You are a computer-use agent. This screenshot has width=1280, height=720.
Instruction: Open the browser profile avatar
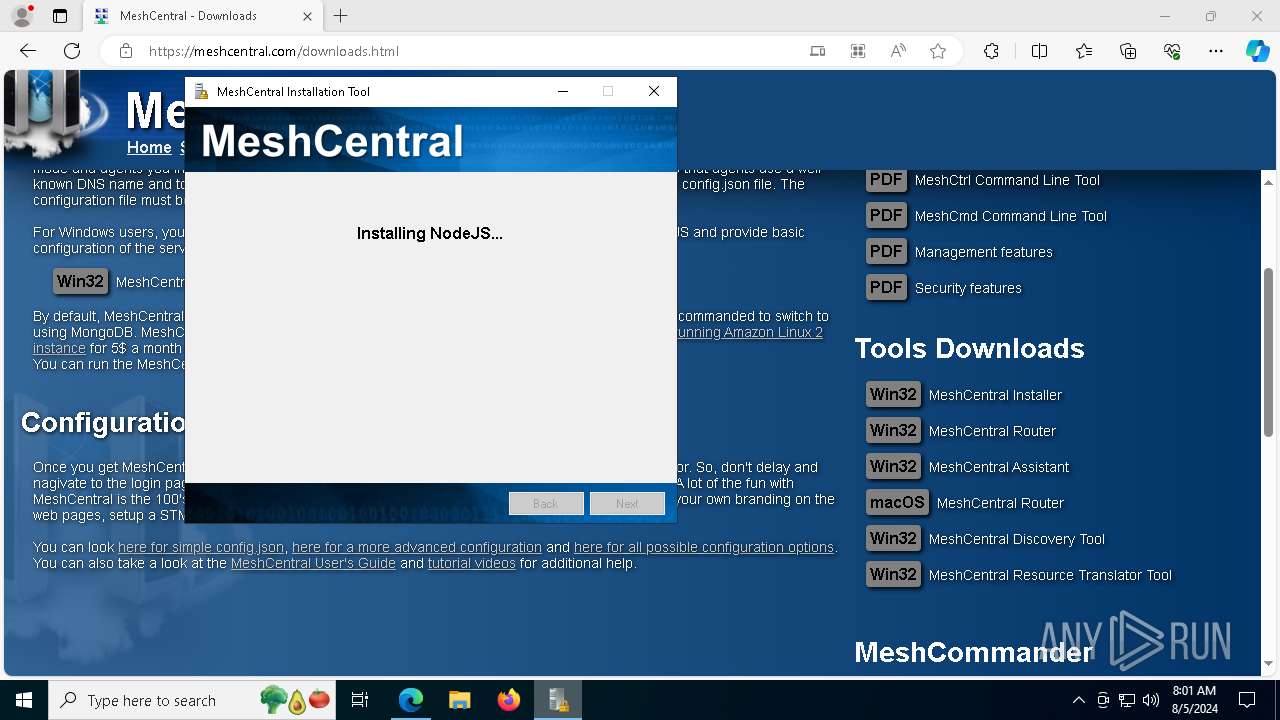pos(21,16)
